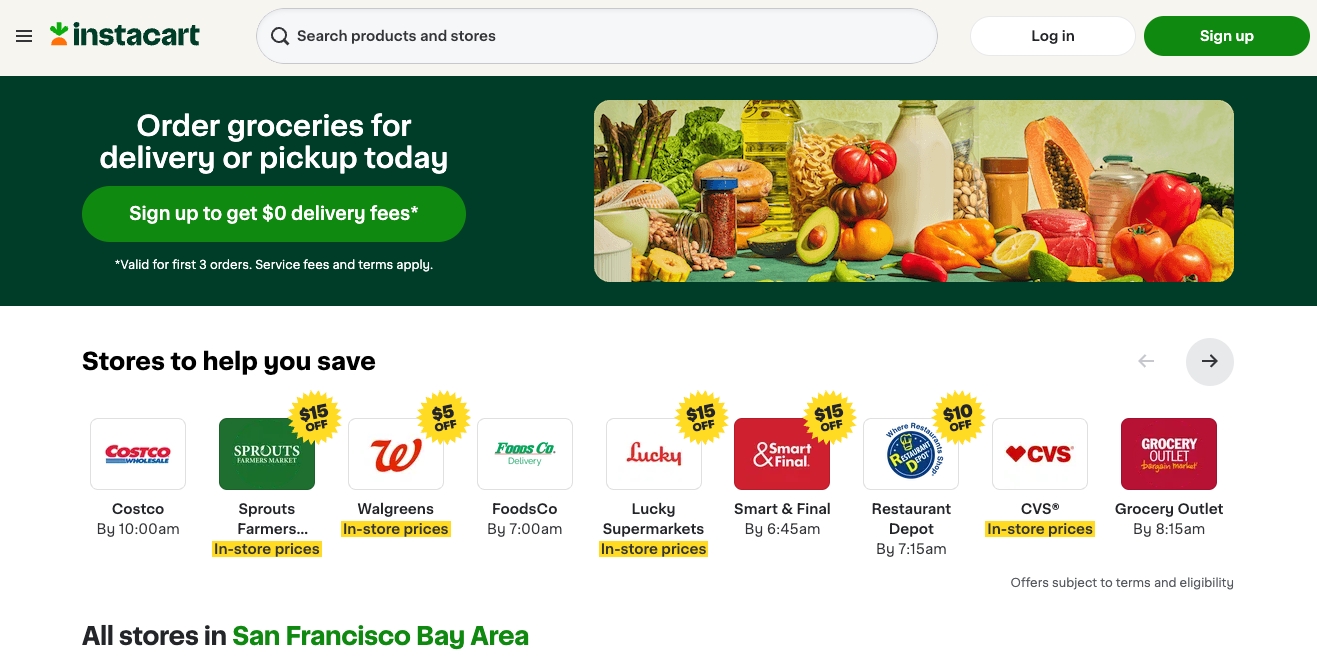
Task: Go back with the left carousel arrow
Action: [1146, 361]
